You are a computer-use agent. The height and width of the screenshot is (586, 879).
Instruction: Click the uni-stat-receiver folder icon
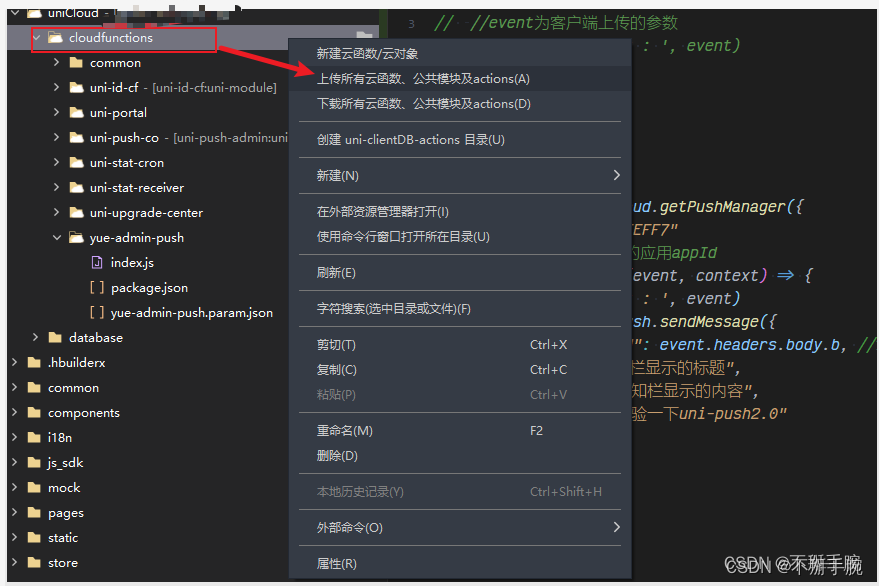pyautogui.click(x=76, y=187)
